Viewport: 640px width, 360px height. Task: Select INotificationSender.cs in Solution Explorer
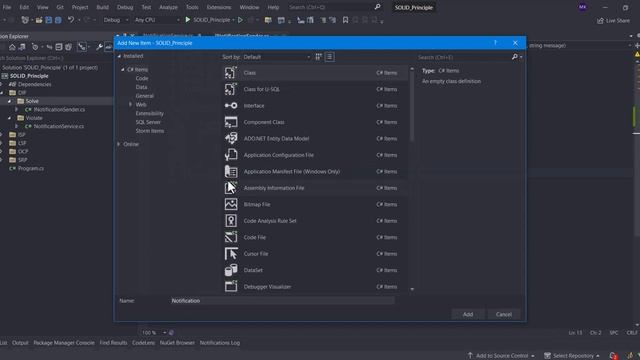pos(59,109)
